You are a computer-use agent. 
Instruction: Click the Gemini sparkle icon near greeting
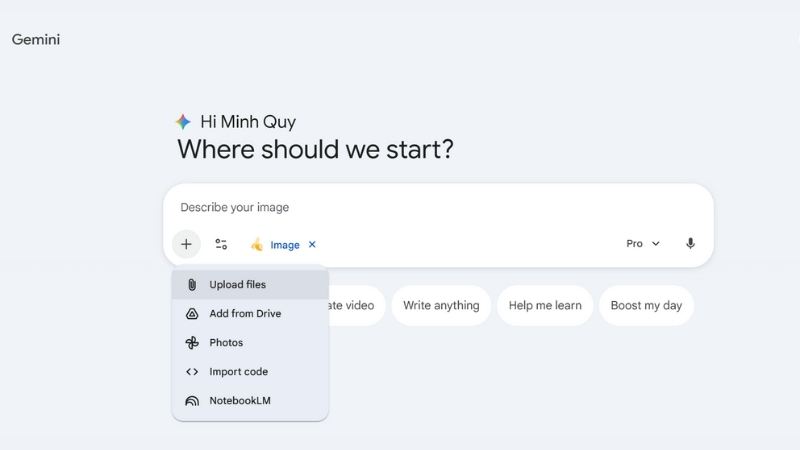183,122
